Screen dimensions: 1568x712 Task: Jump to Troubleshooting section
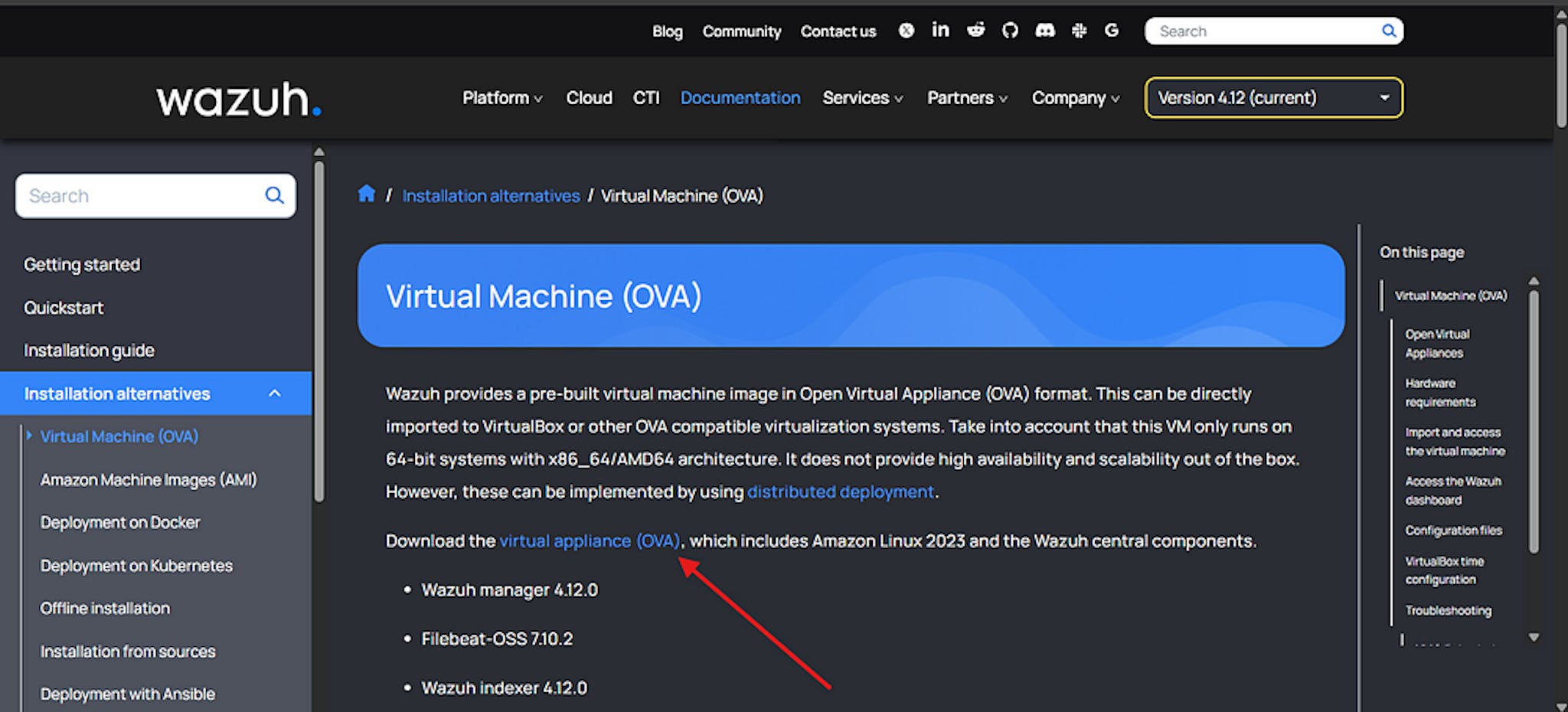coord(1448,610)
